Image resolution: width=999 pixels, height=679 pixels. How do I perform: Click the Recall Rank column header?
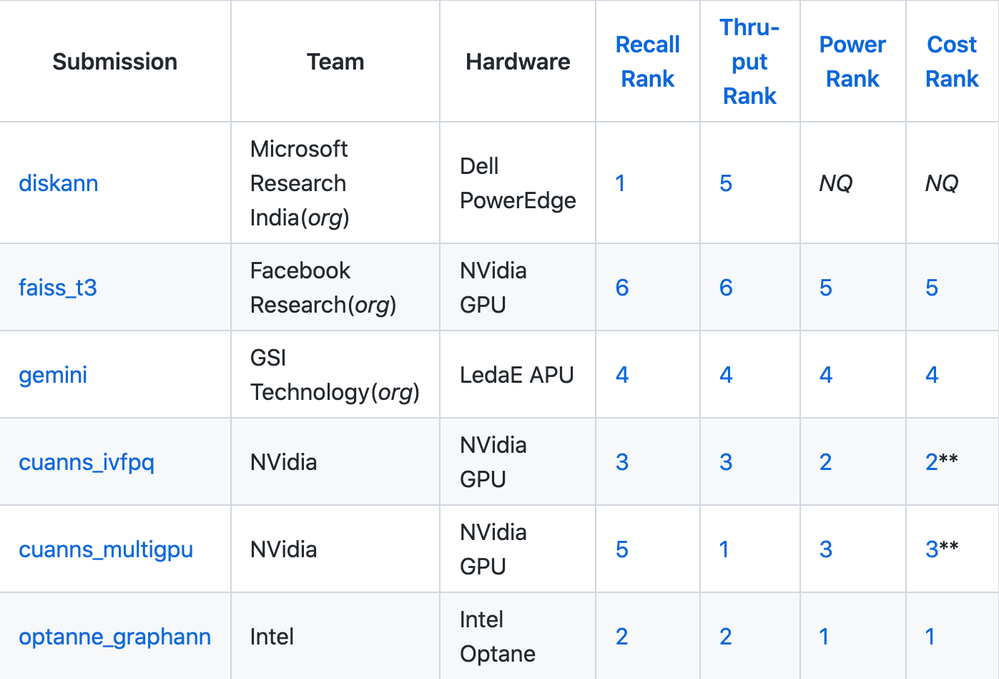(x=648, y=62)
